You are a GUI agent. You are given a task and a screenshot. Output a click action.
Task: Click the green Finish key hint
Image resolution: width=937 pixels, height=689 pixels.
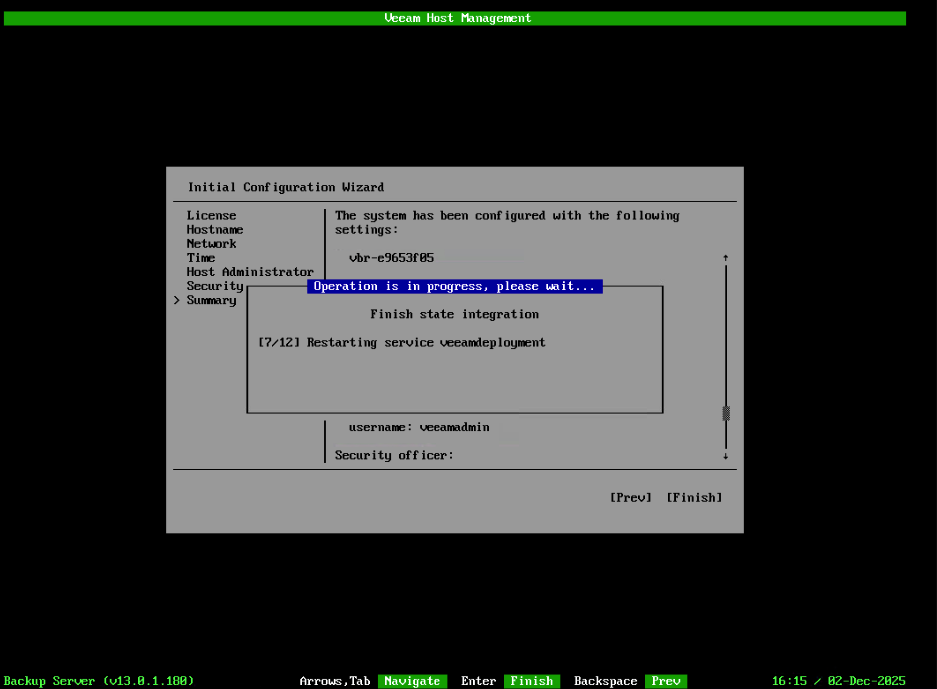[531, 681]
